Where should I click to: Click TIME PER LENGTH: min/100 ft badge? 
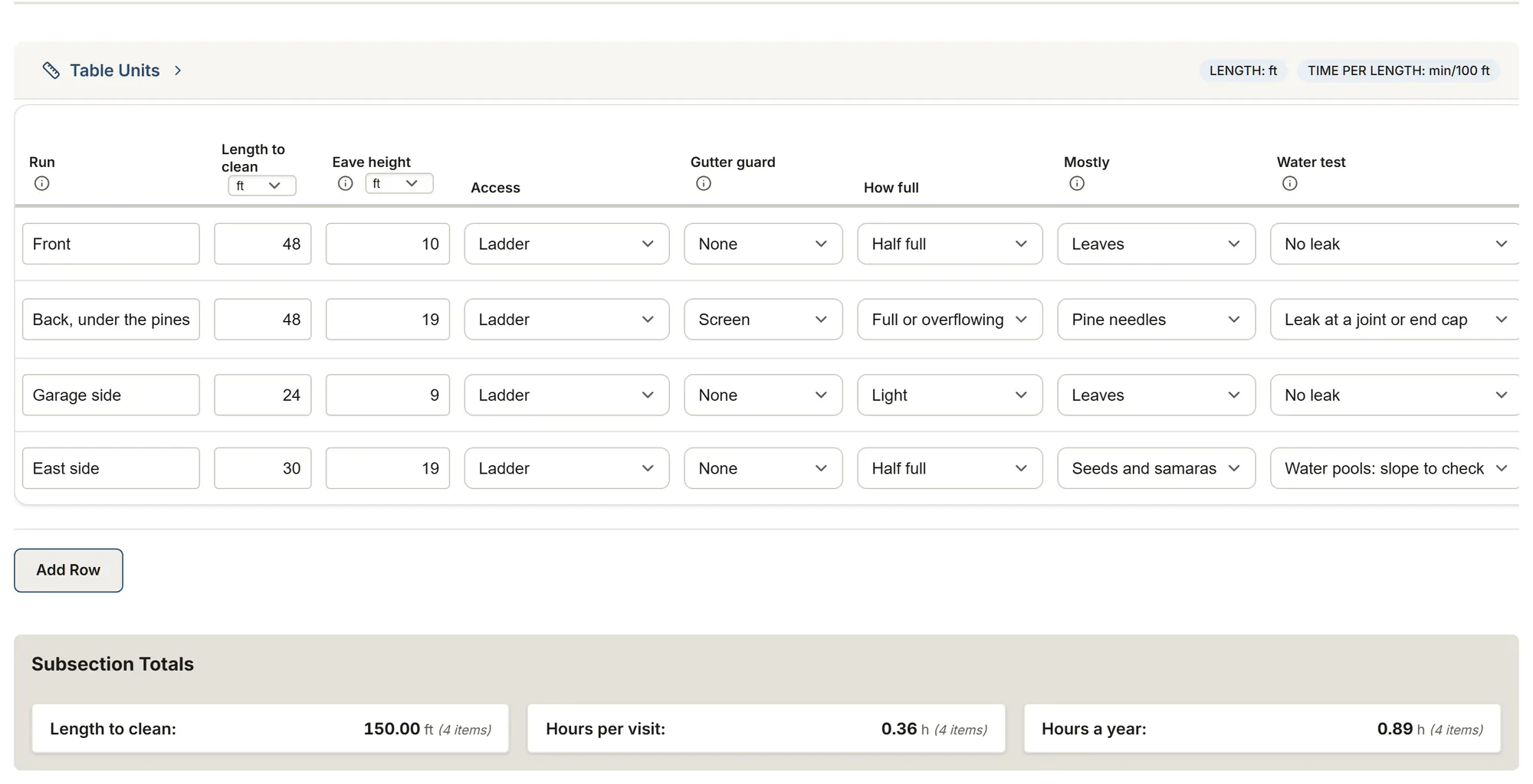pyautogui.click(x=1398, y=71)
